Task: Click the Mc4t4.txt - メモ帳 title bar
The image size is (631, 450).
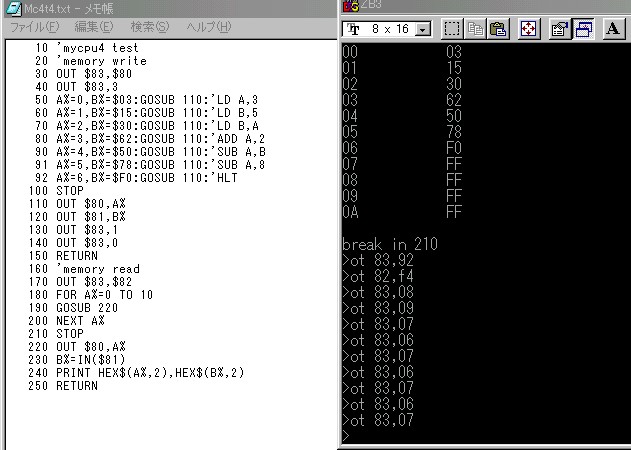Action: (x=169, y=8)
